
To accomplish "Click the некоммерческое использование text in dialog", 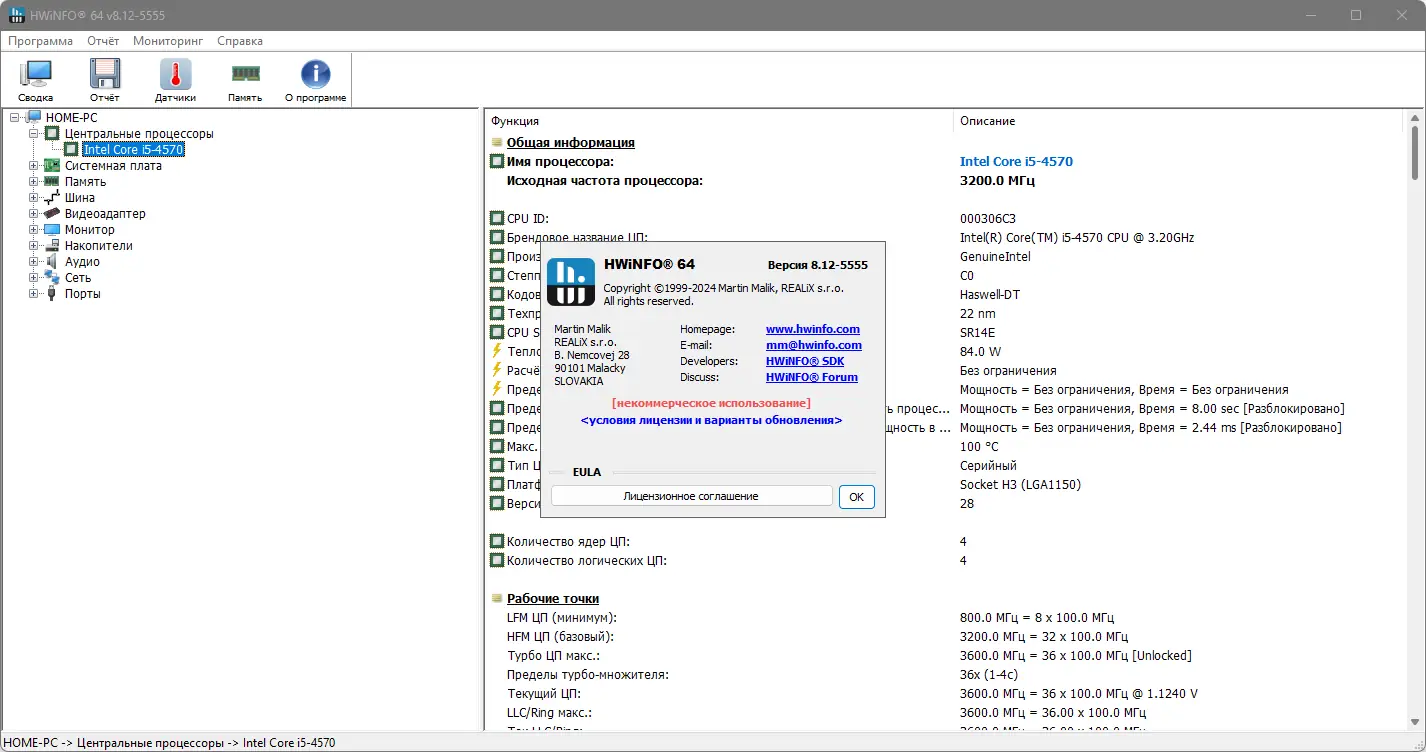I will [711, 403].
